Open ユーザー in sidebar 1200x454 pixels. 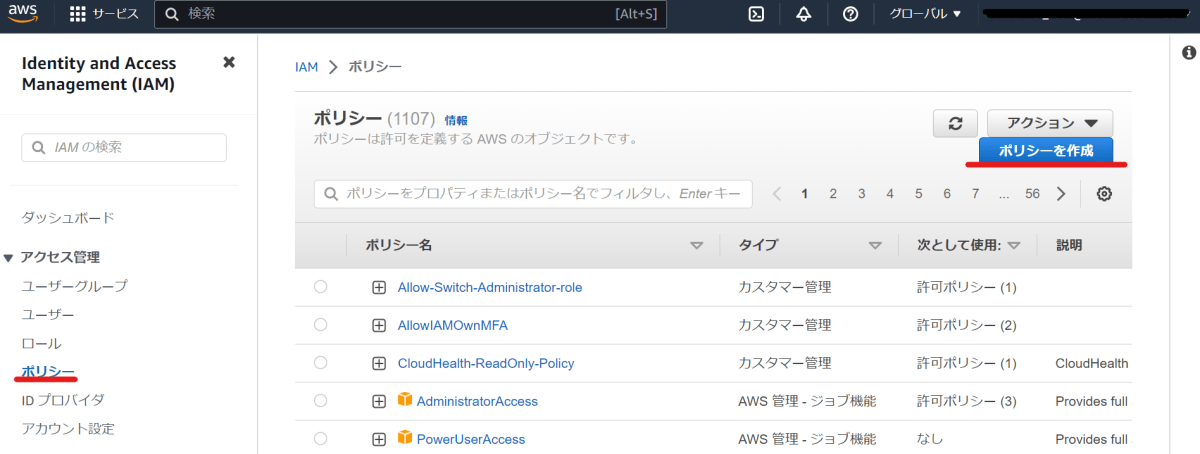coord(48,314)
